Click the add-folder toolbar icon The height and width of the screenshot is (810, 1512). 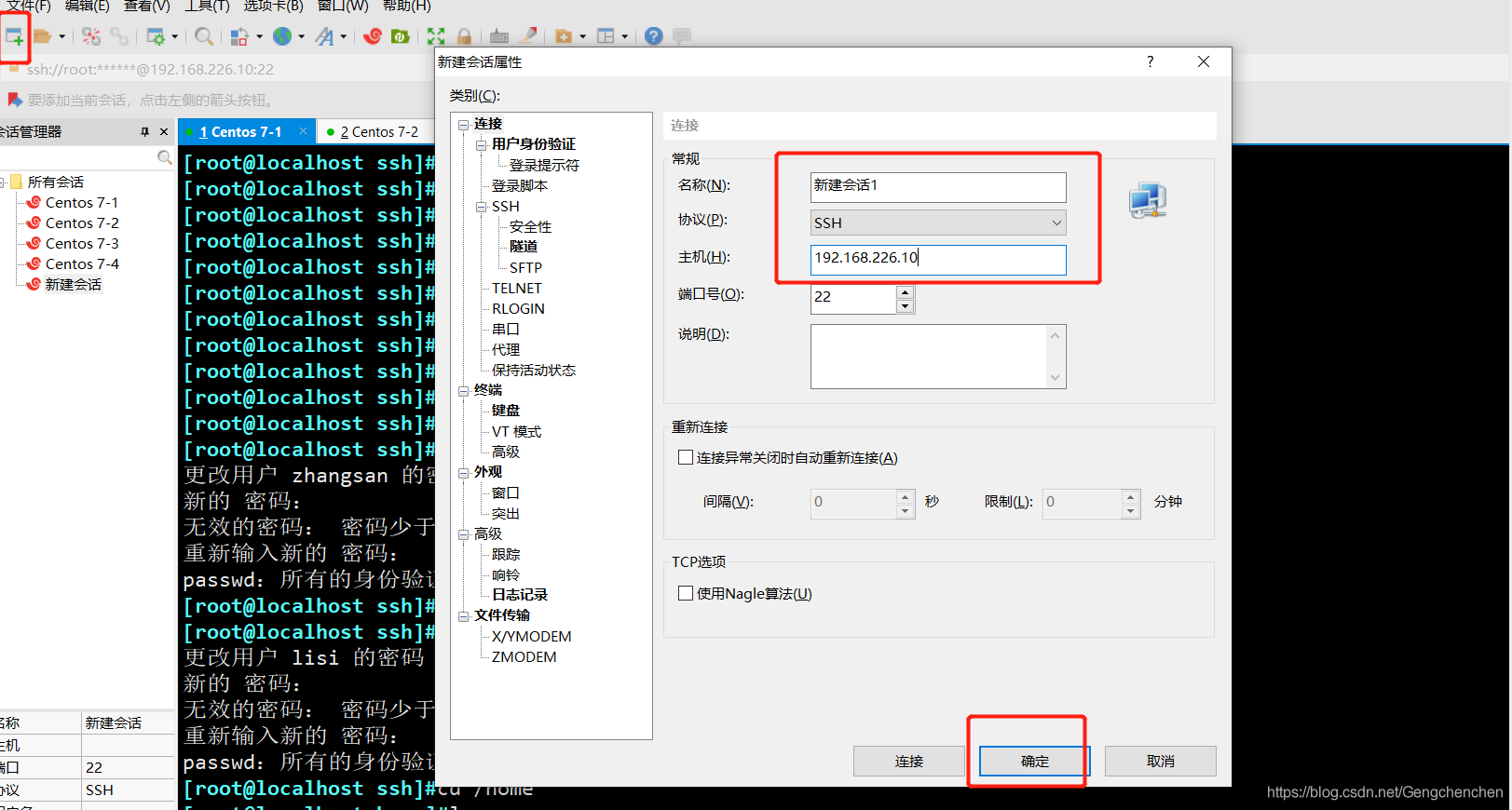click(564, 36)
